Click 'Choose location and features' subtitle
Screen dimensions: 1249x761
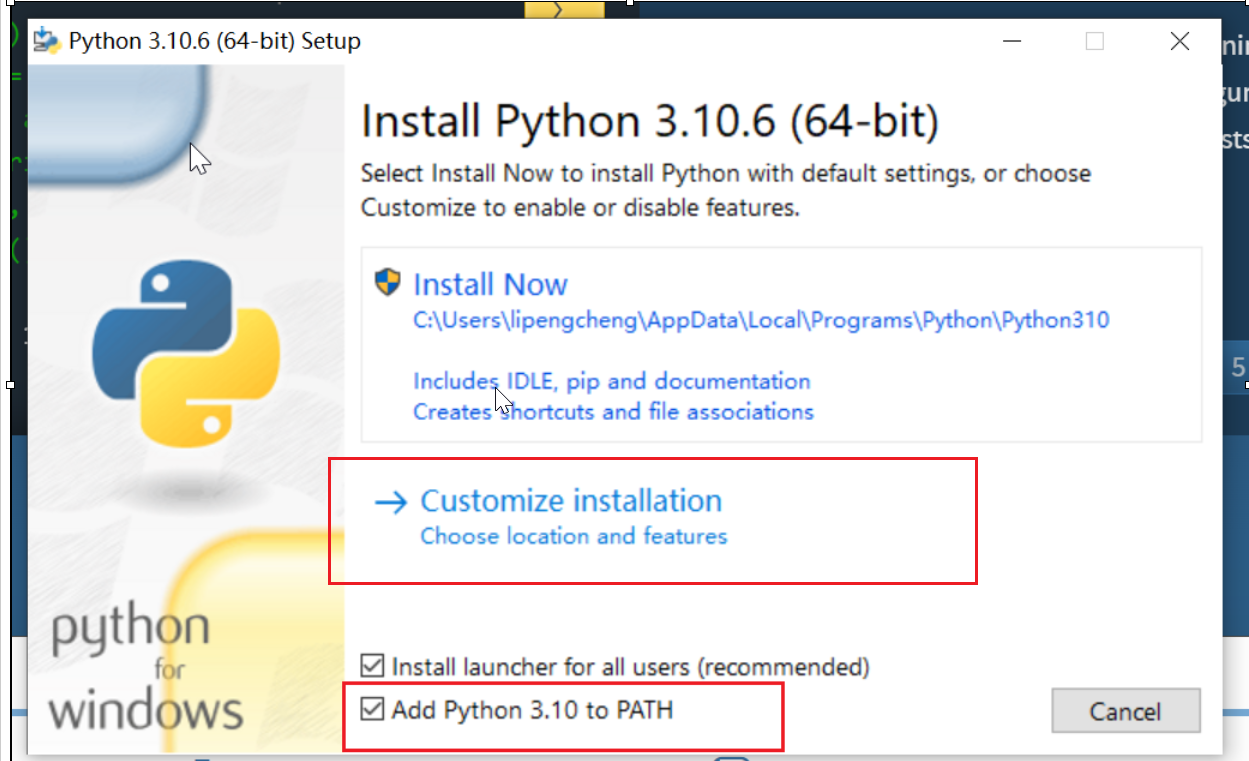573,537
